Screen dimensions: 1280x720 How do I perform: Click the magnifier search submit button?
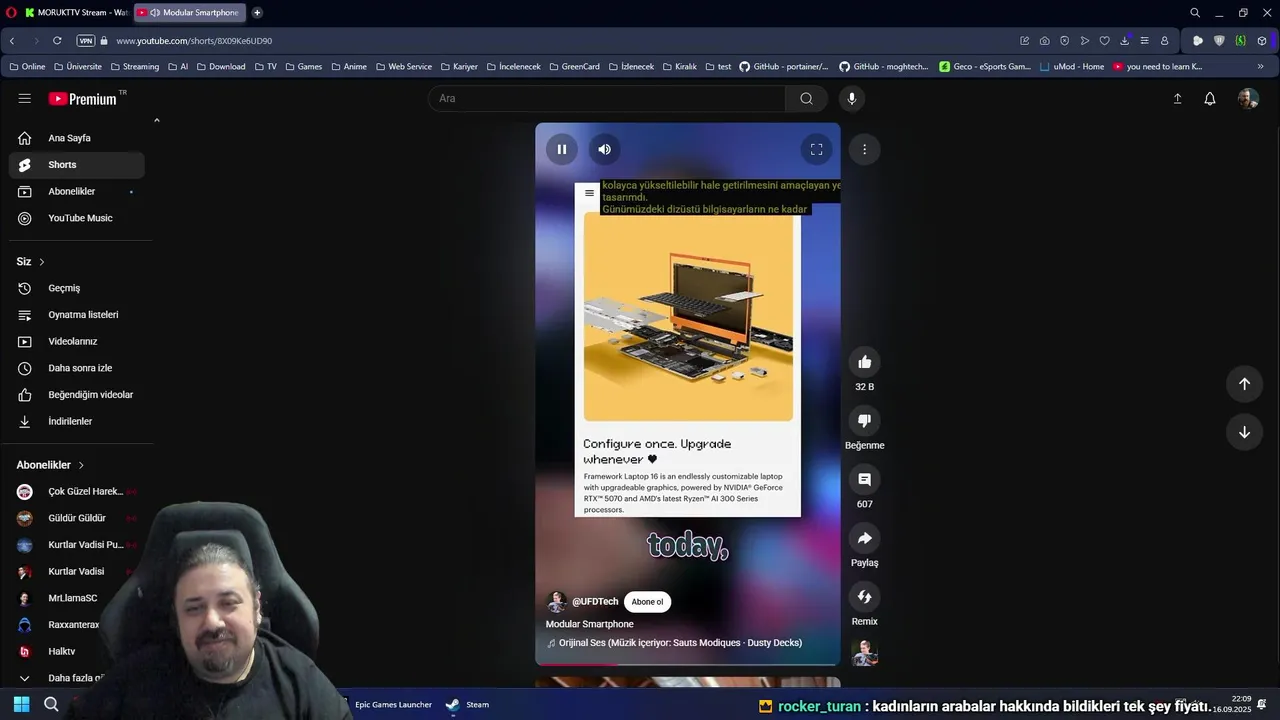[806, 98]
